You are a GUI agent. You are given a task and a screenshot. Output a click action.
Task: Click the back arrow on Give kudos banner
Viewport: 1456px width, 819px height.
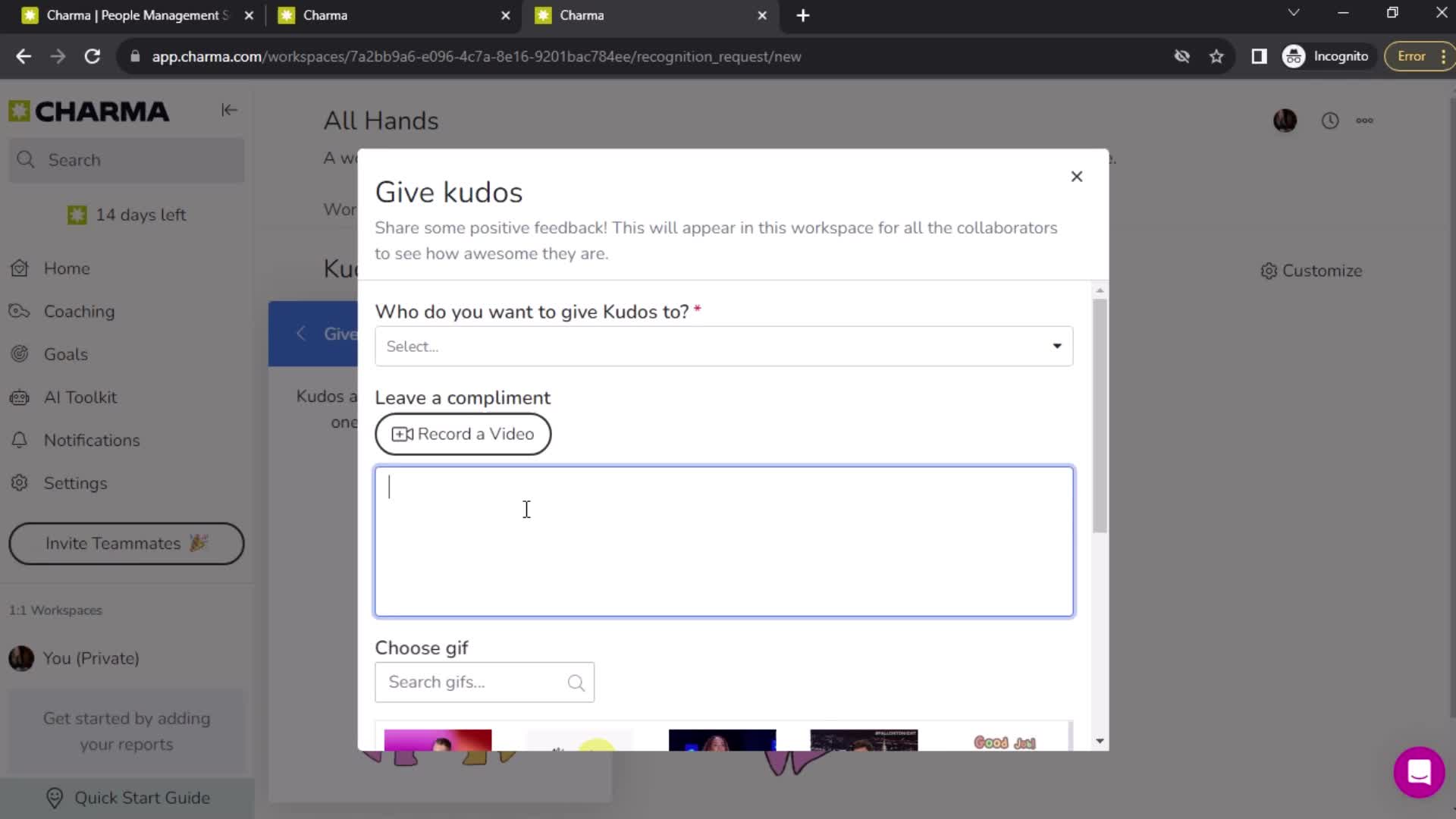click(301, 333)
